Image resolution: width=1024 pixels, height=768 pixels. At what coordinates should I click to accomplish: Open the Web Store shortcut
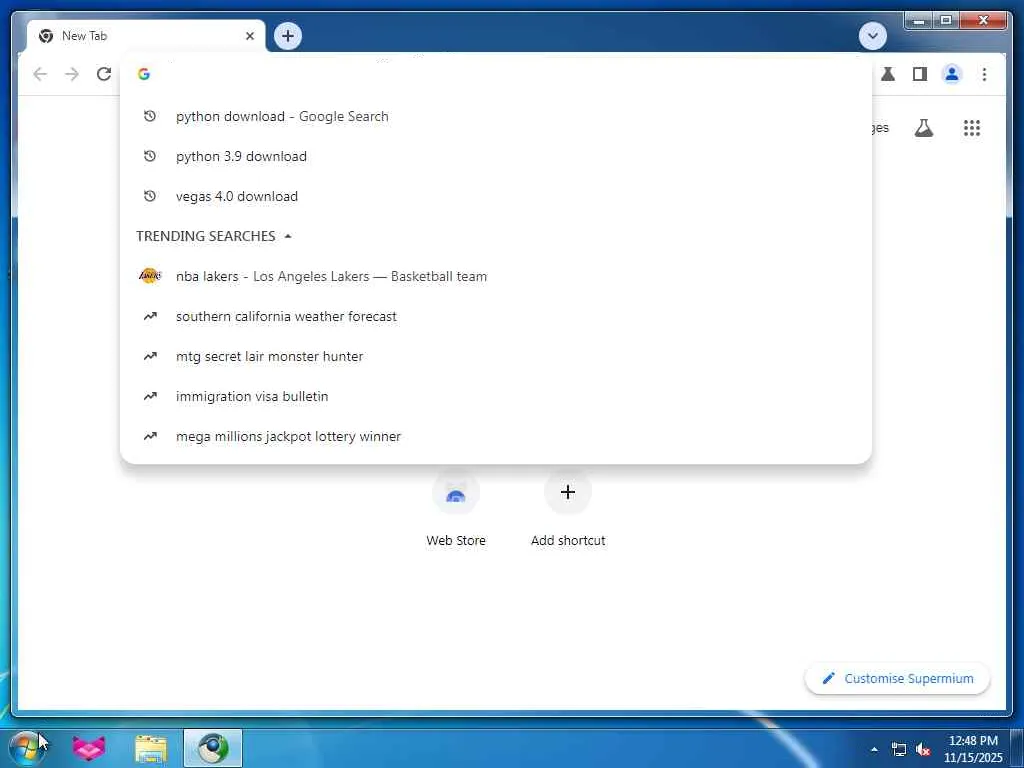coord(456,509)
